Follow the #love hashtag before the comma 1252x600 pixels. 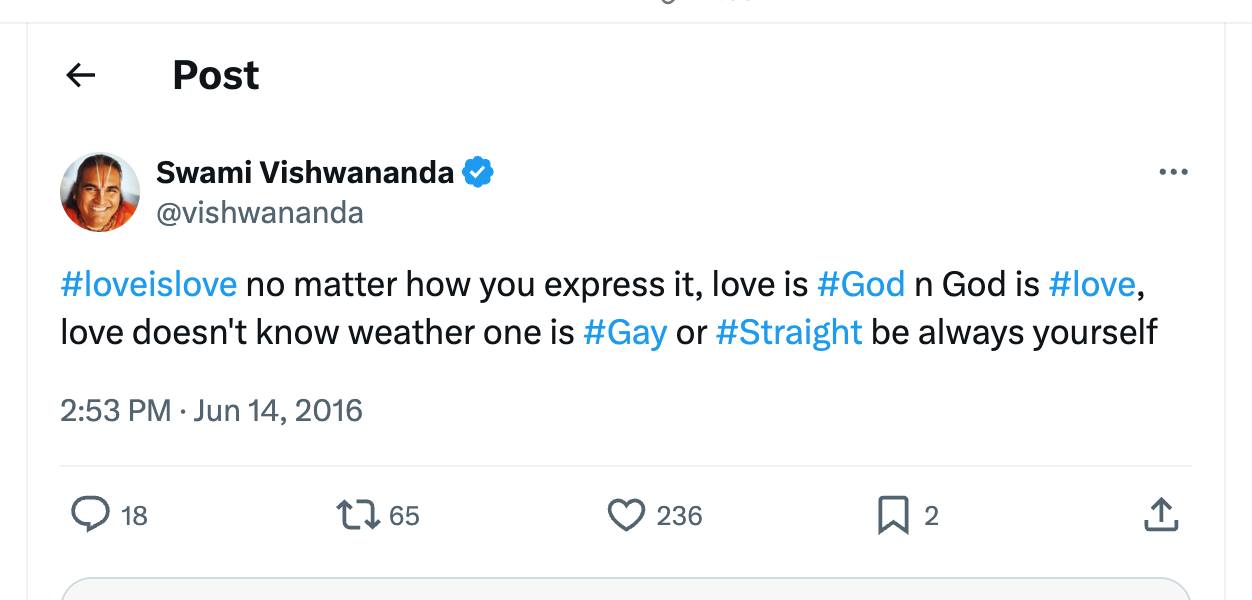[x=1092, y=285]
